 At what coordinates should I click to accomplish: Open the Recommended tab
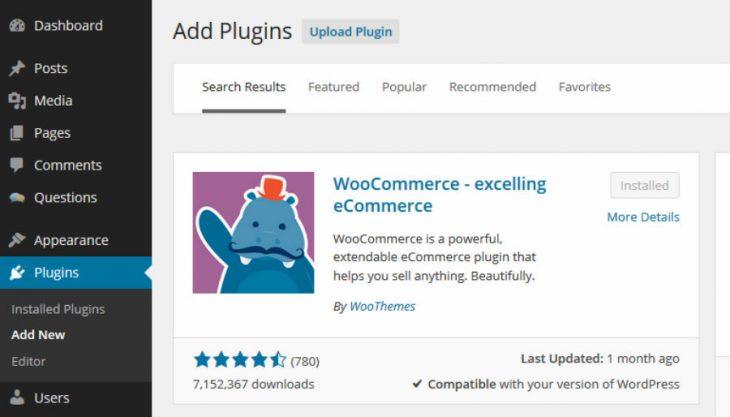pyautogui.click(x=493, y=87)
